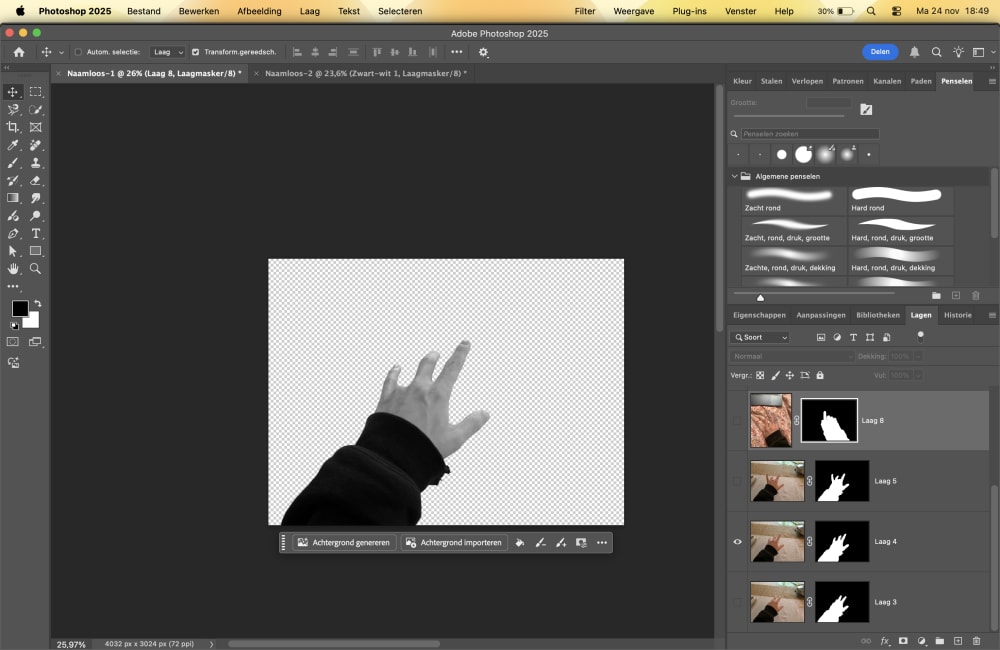This screenshot has width=1000, height=650.
Task: Choose the Eraser tool
Action: pos(36,181)
